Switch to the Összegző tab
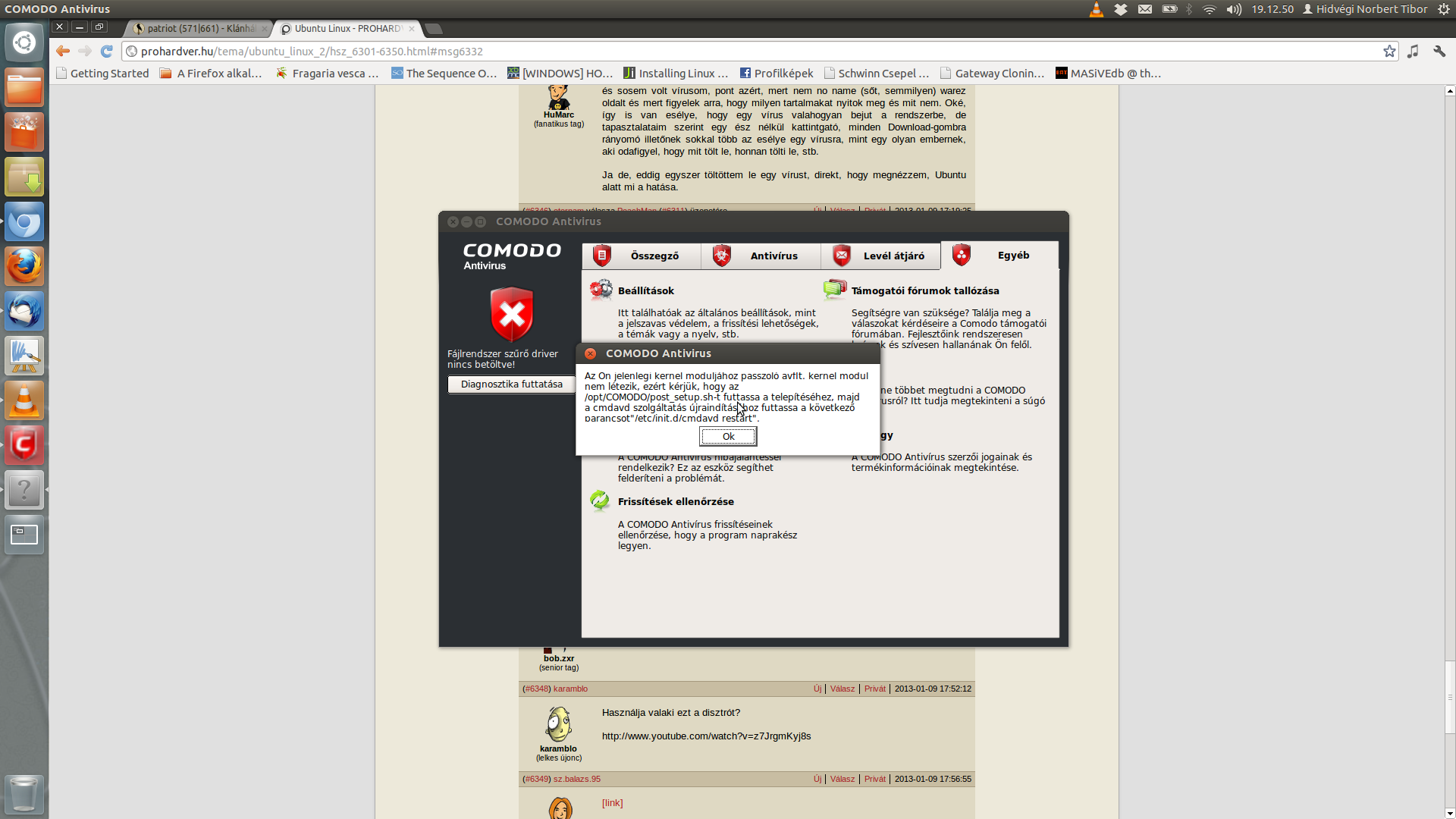 (642, 256)
